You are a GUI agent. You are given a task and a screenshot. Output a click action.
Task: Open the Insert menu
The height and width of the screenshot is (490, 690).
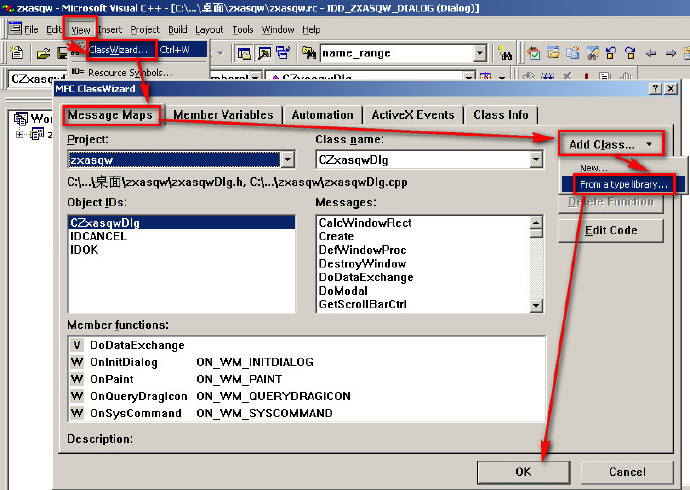pyautogui.click(x=110, y=29)
